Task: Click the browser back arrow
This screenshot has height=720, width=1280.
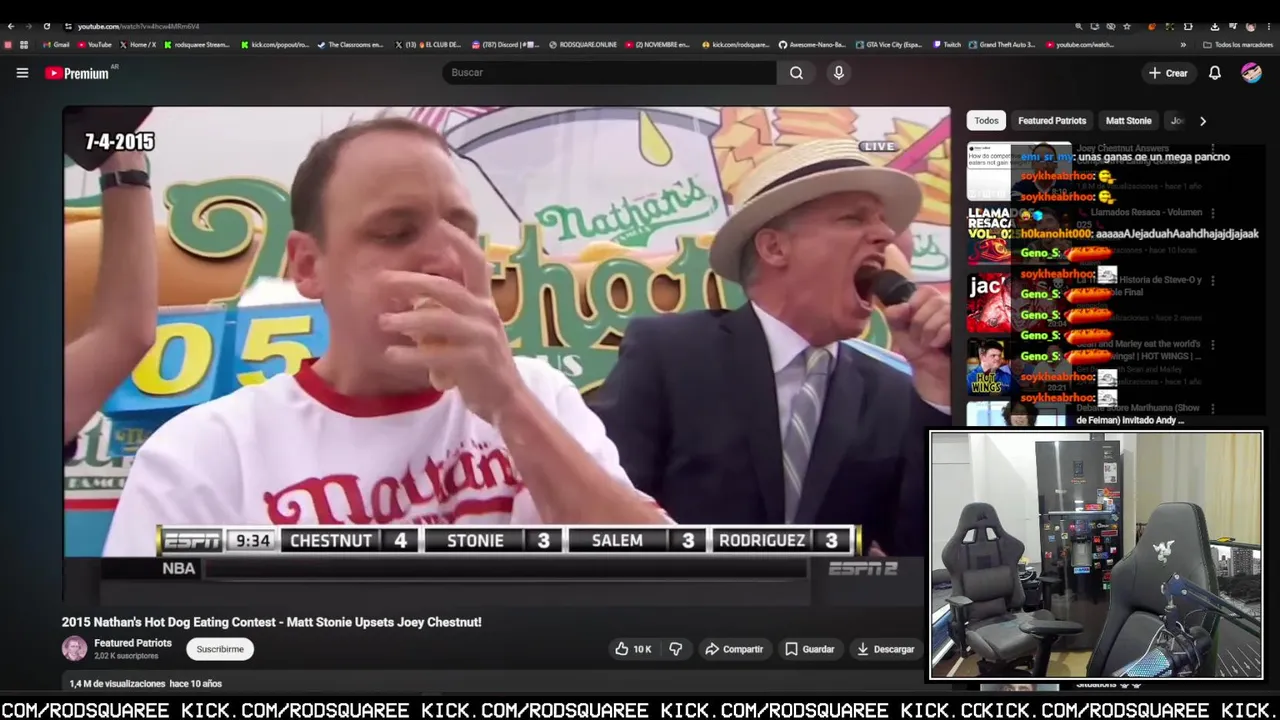Action: click(10, 26)
